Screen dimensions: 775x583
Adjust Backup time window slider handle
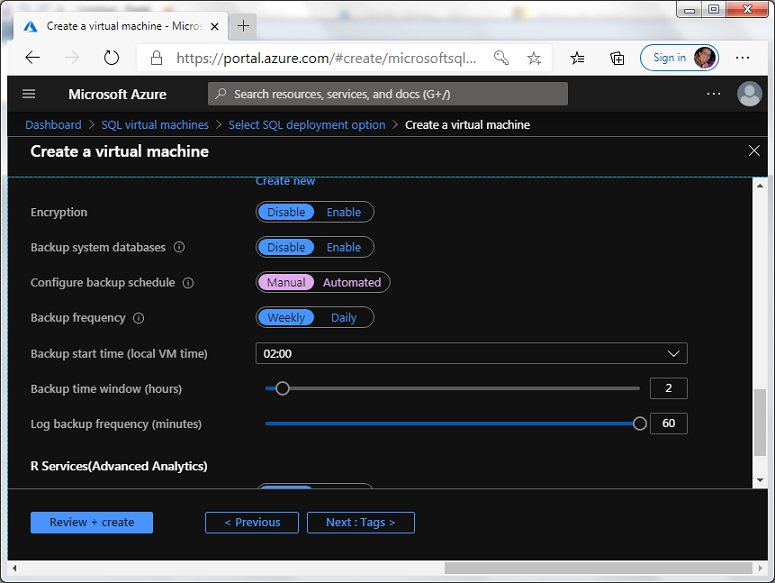coord(282,388)
